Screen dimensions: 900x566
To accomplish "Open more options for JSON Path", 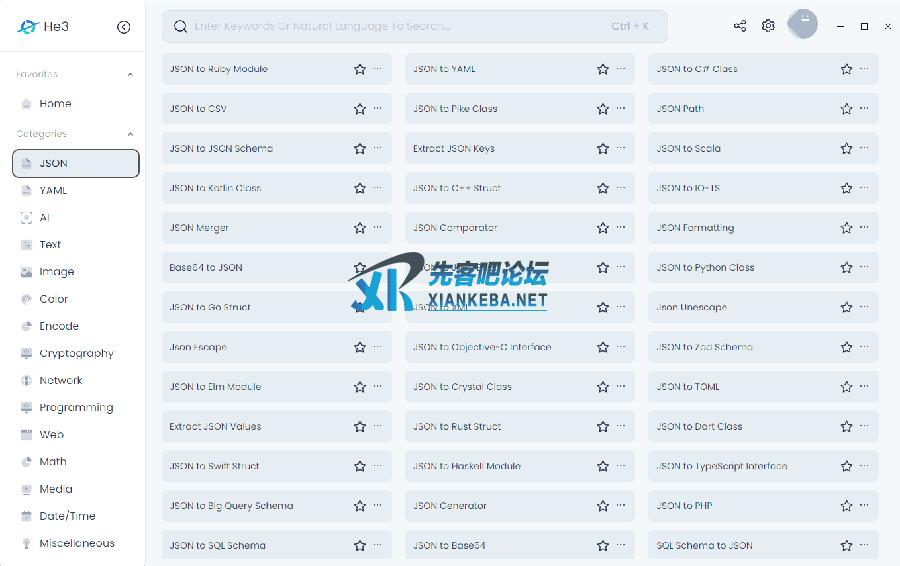I will (x=865, y=109).
